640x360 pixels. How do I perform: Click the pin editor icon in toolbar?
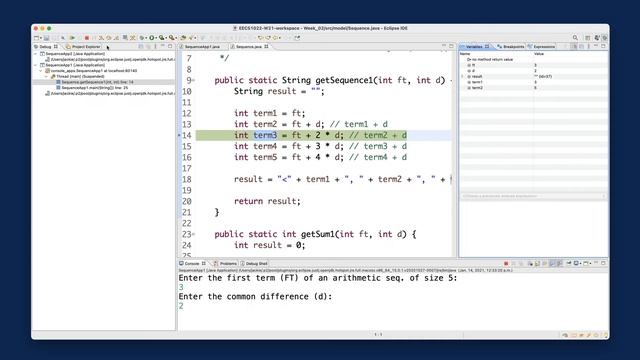pos(298,38)
